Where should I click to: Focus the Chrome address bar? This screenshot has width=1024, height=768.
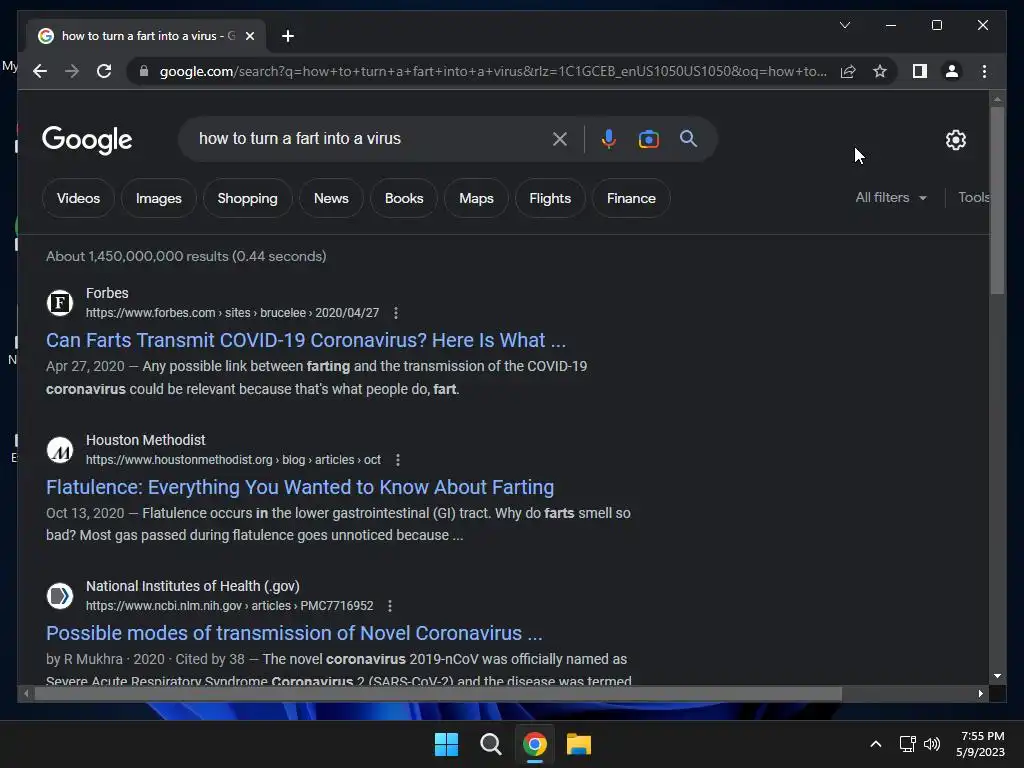click(x=493, y=71)
